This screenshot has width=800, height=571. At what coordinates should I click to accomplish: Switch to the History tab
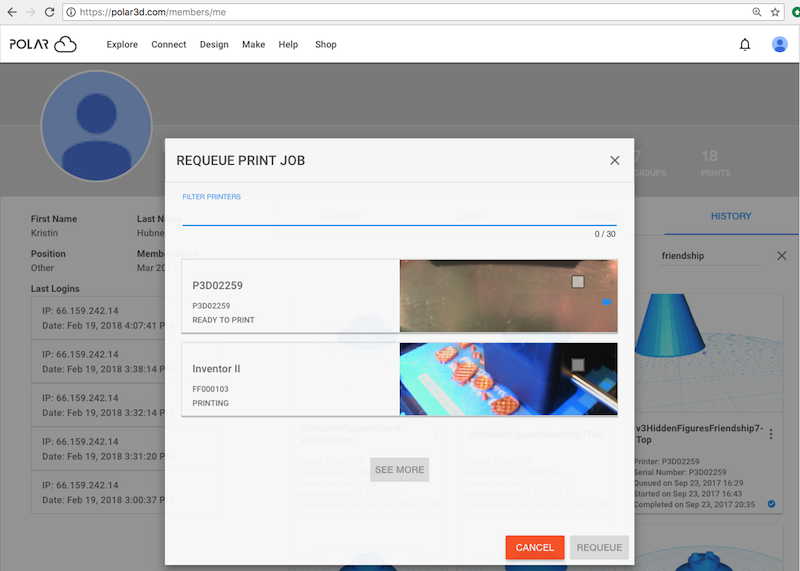(x=731, y=216)
